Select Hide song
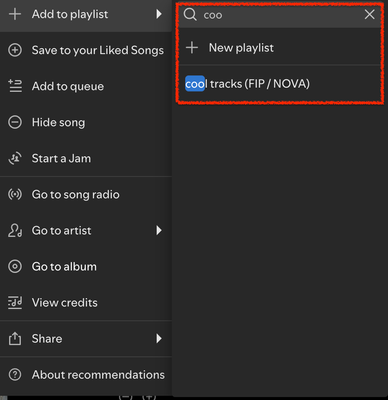388x400 pixels. click(86, 122)
